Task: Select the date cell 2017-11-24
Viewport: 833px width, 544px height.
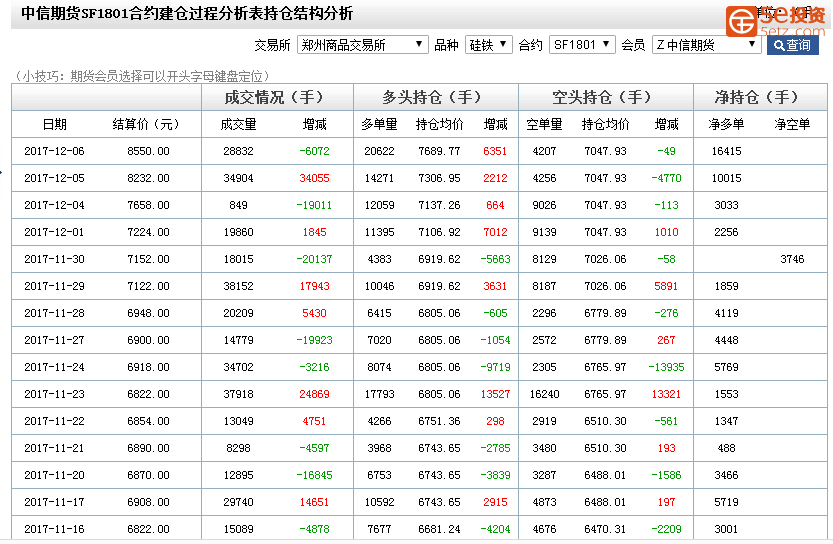Action: tap(54, 367)
